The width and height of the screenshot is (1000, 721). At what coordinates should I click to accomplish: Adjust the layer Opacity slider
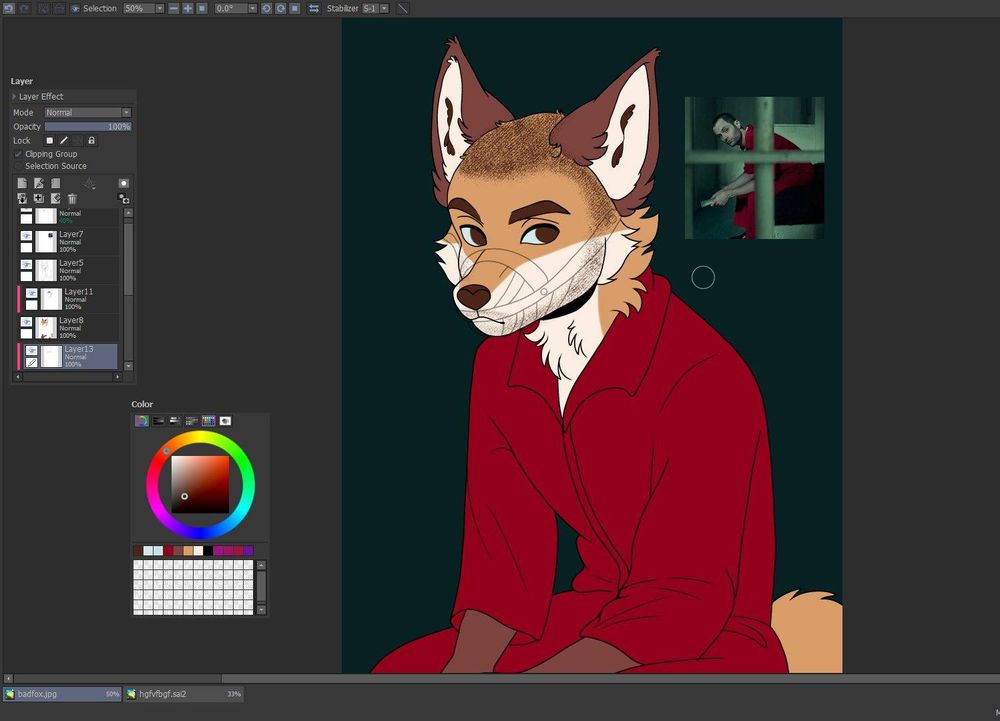coord(88,126)
